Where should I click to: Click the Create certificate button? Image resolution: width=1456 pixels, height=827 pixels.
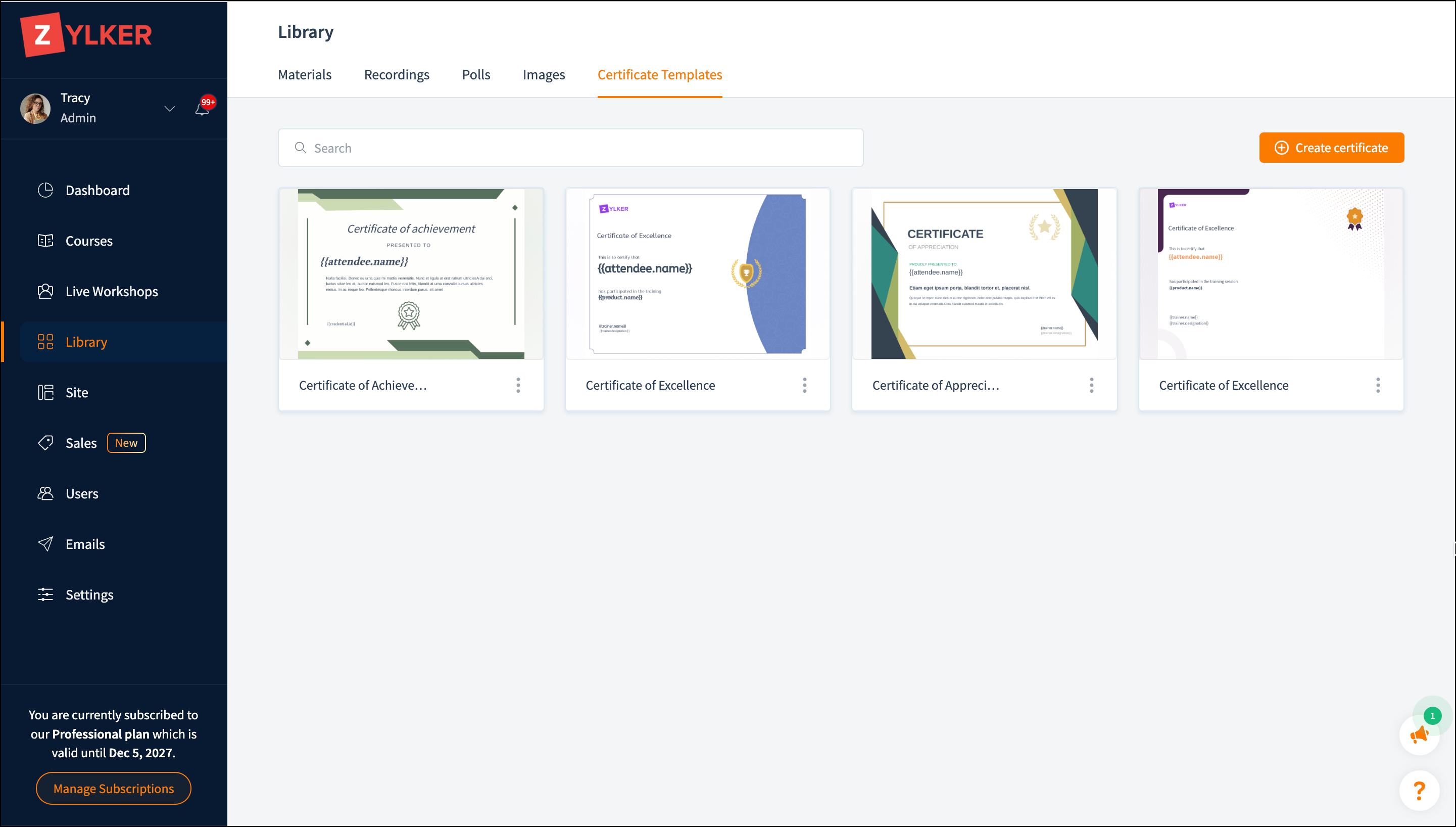coord(1331,148)
